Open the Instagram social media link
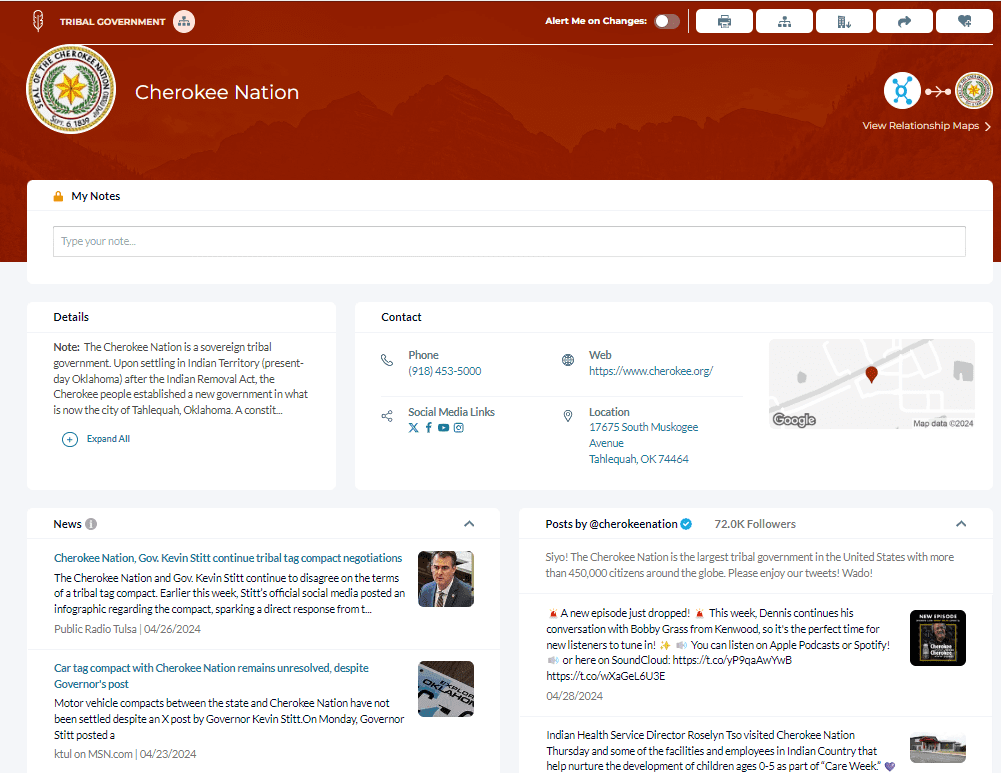Screen dimensions: 1001x773 click(458, 428)
